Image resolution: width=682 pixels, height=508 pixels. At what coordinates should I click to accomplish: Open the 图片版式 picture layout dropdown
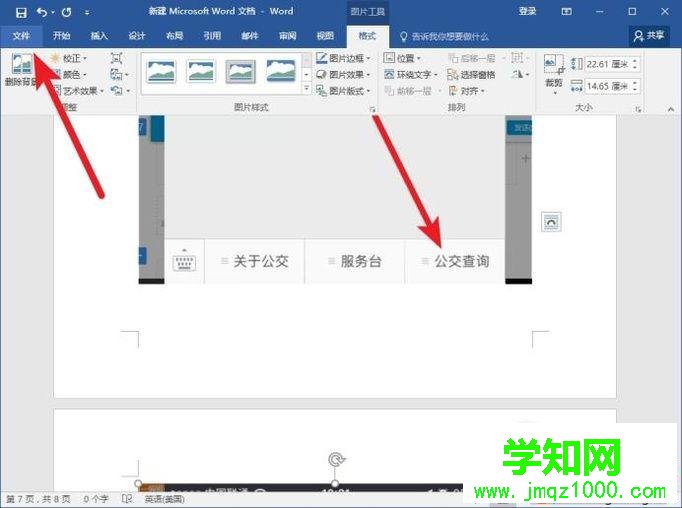[x=343, y=91]
